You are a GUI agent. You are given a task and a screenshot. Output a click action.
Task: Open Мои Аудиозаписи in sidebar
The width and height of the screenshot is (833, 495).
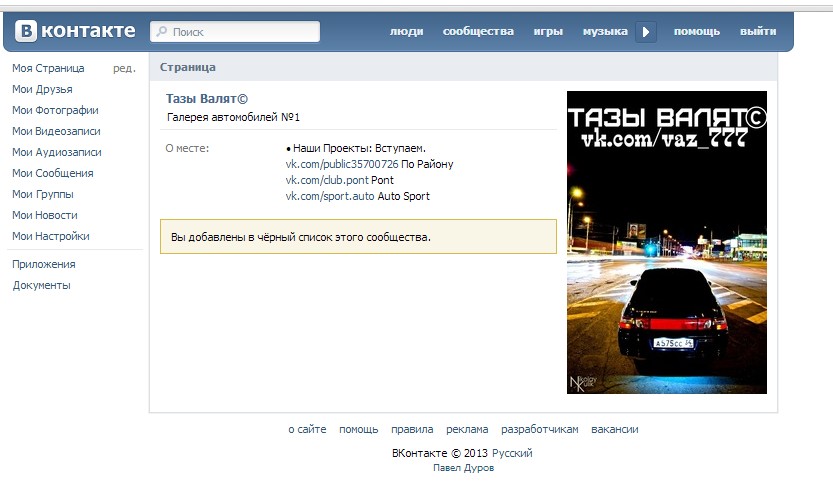click(57, 152)
